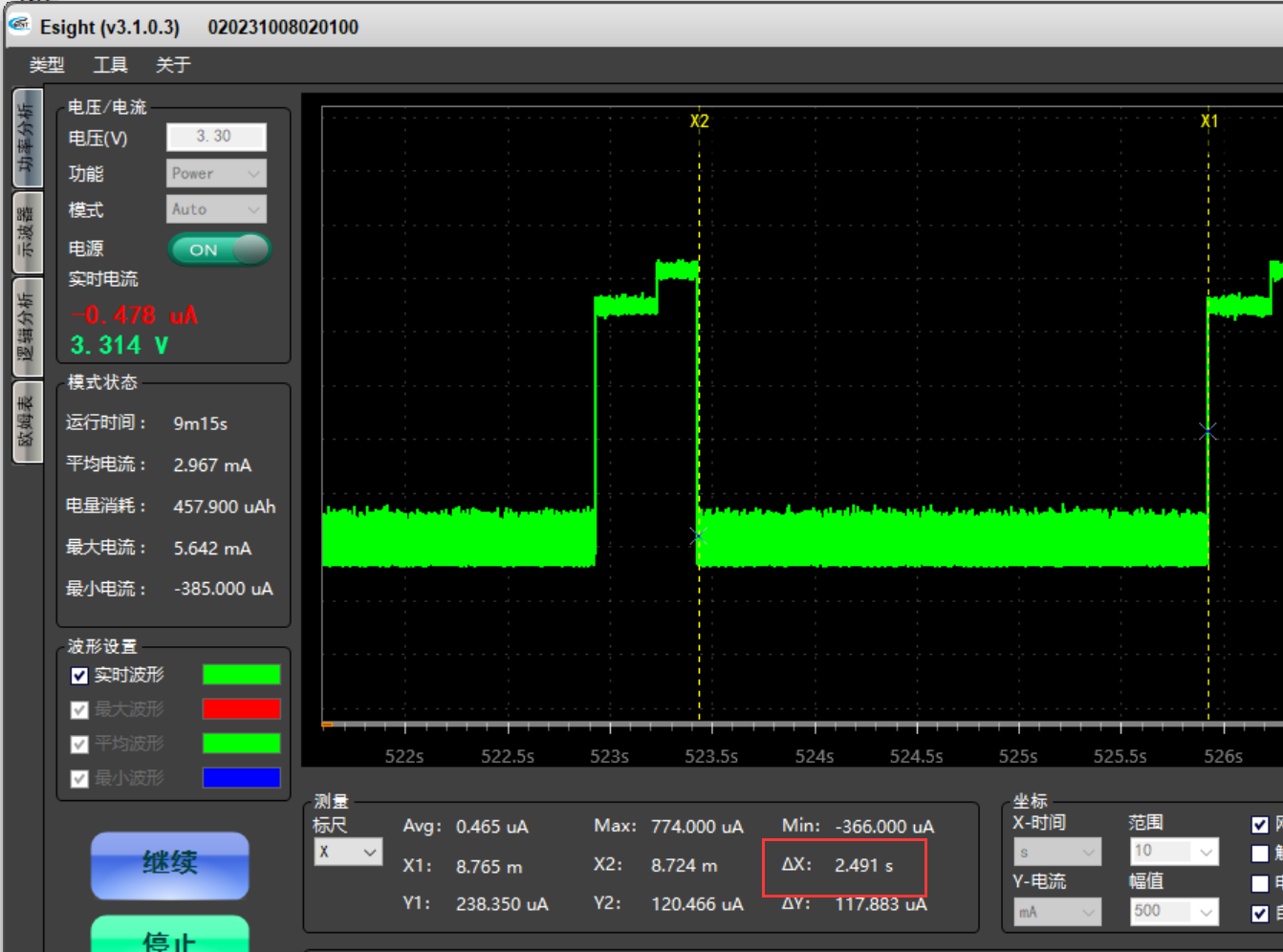
Task: Toggle the 实时波形 checkbox
Action: tap(79, 676)
